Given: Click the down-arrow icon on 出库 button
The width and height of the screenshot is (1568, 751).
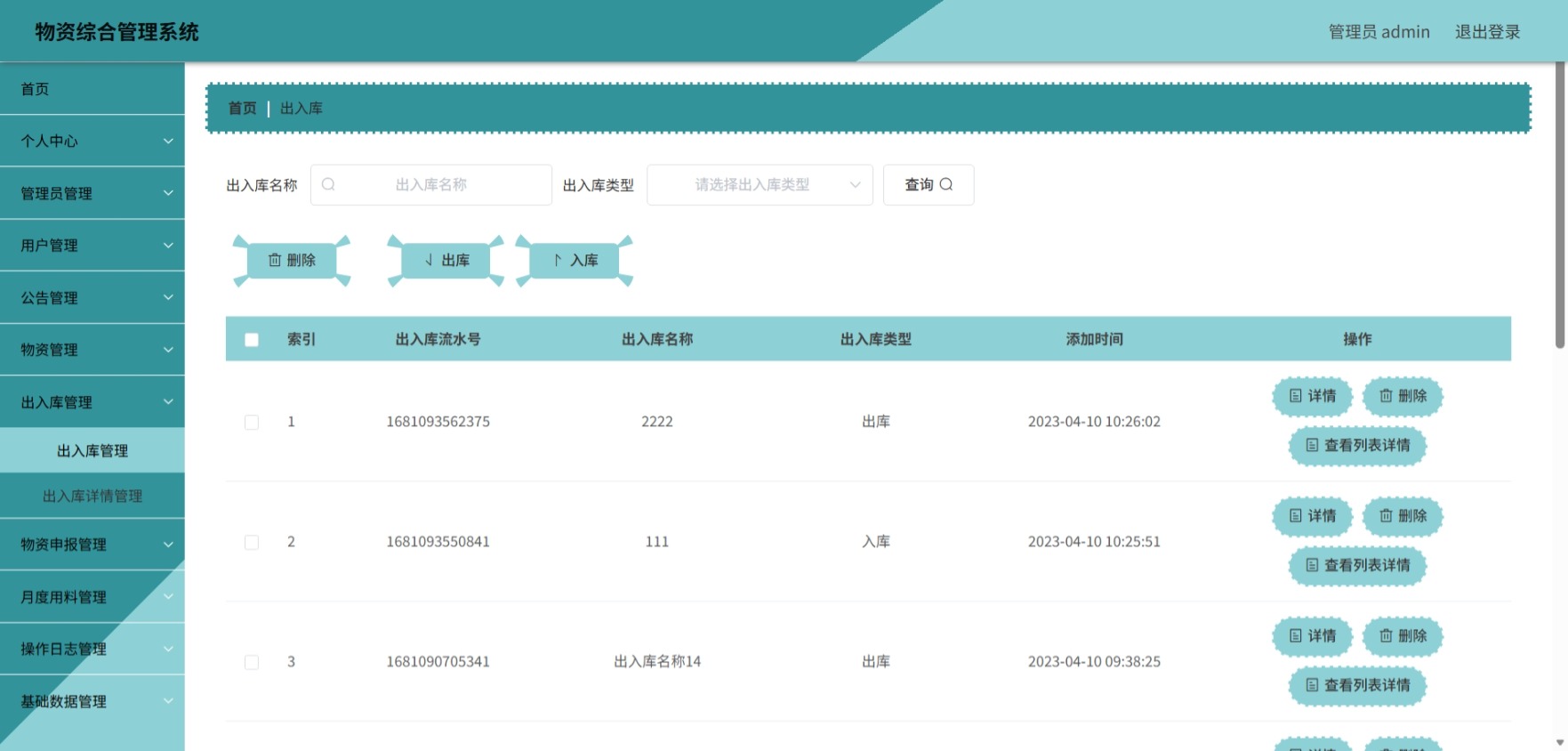Looking at the screenshot, I should (x=429, y=260).
